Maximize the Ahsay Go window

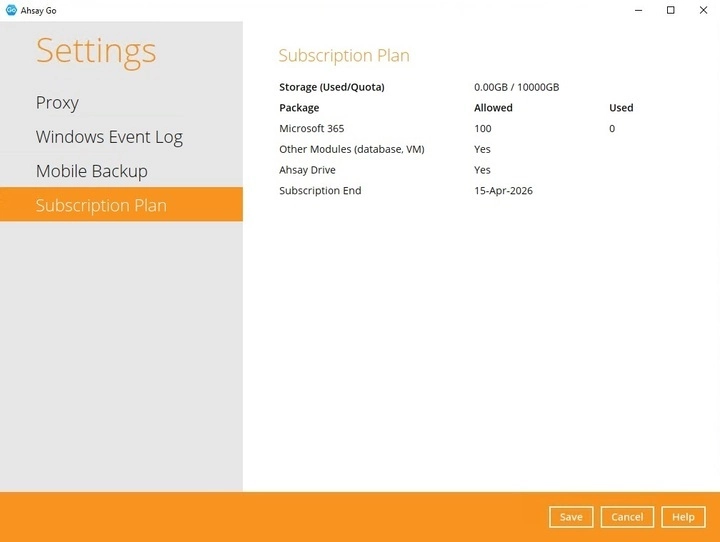670,10
